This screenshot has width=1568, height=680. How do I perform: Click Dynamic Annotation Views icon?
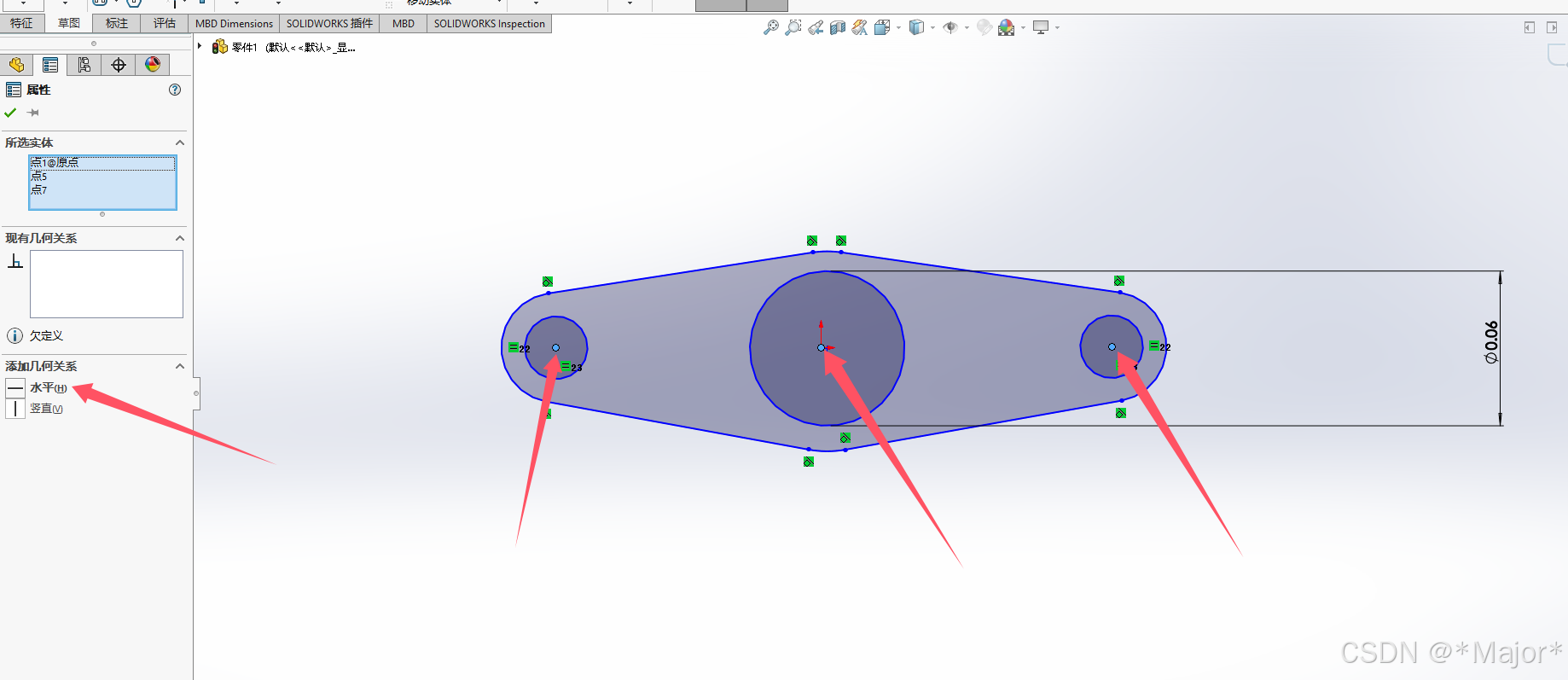(860, 27)
